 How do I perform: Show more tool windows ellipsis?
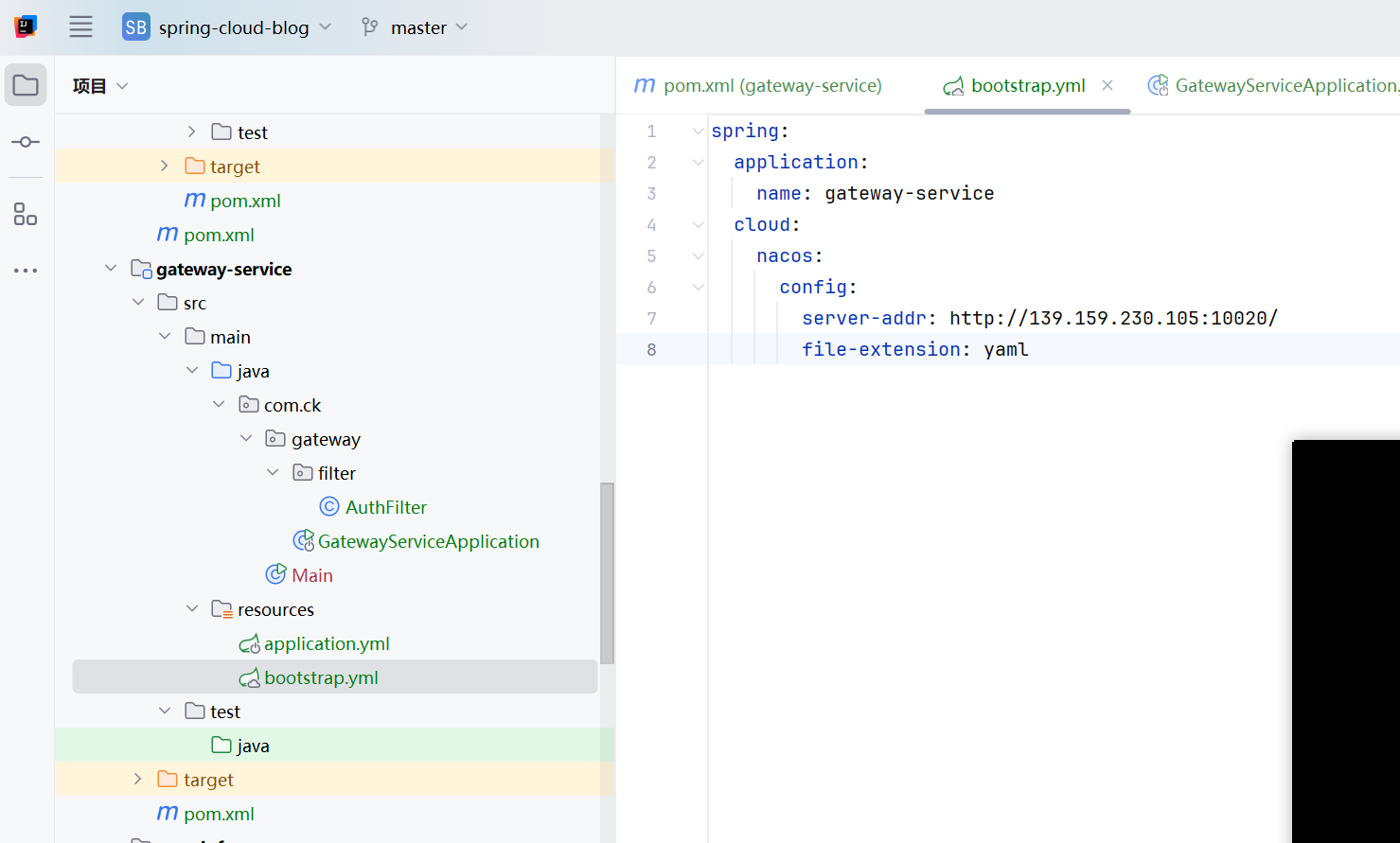click(x=26, y=271)
